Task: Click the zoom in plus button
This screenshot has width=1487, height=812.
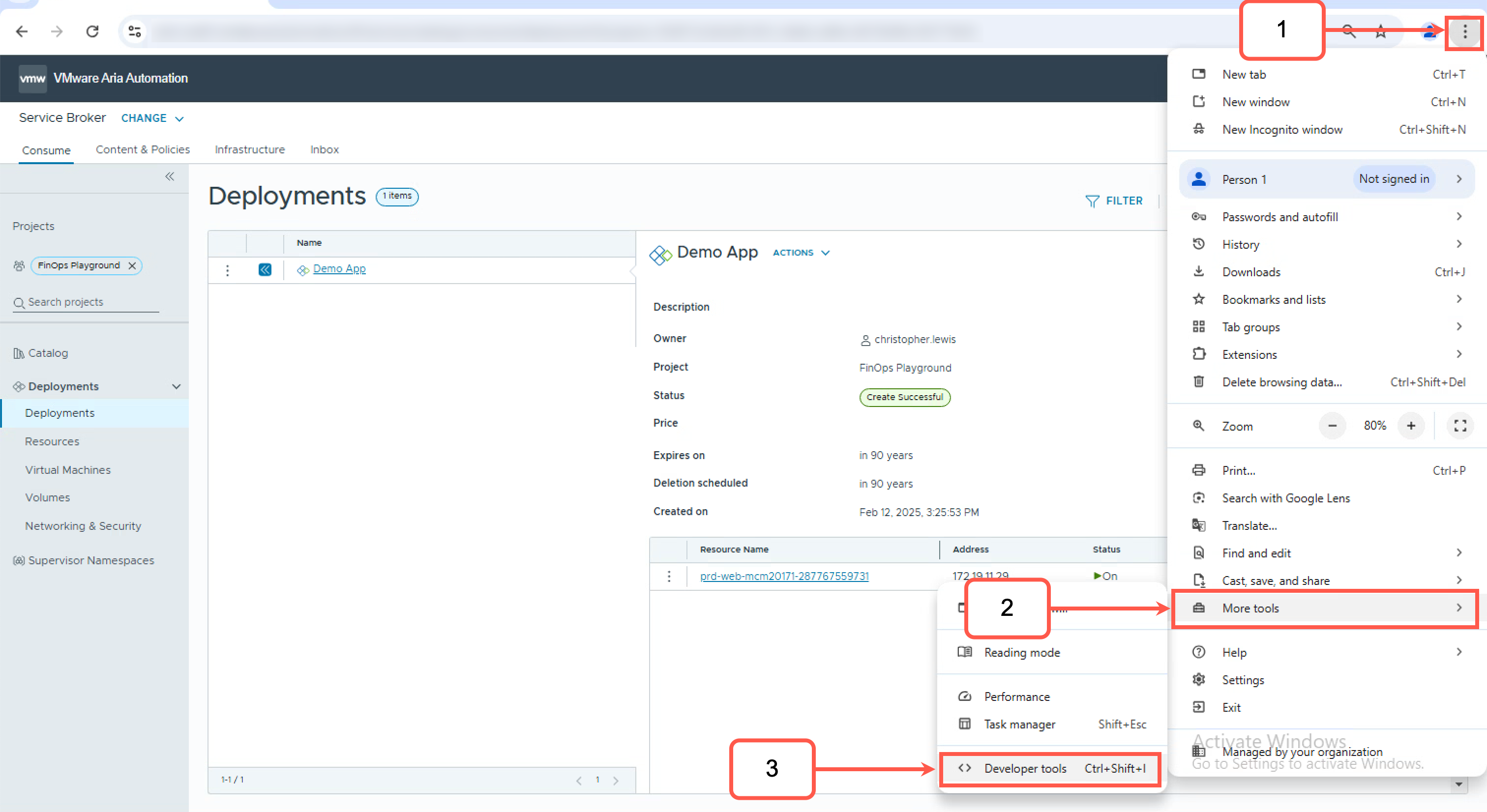Action: click(1411, 426)
